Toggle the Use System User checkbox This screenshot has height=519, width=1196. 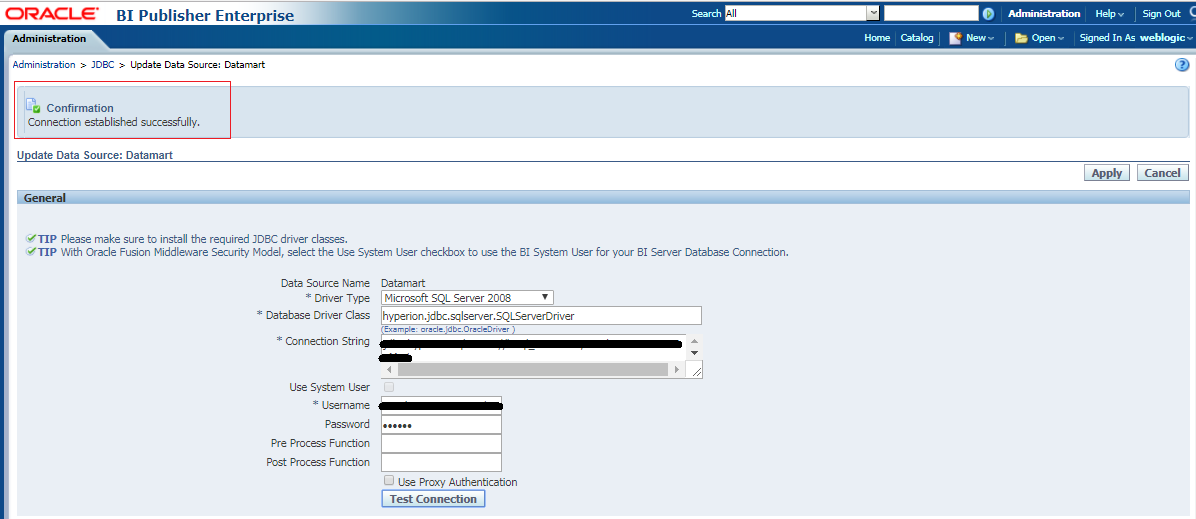[x=389, y=387]
